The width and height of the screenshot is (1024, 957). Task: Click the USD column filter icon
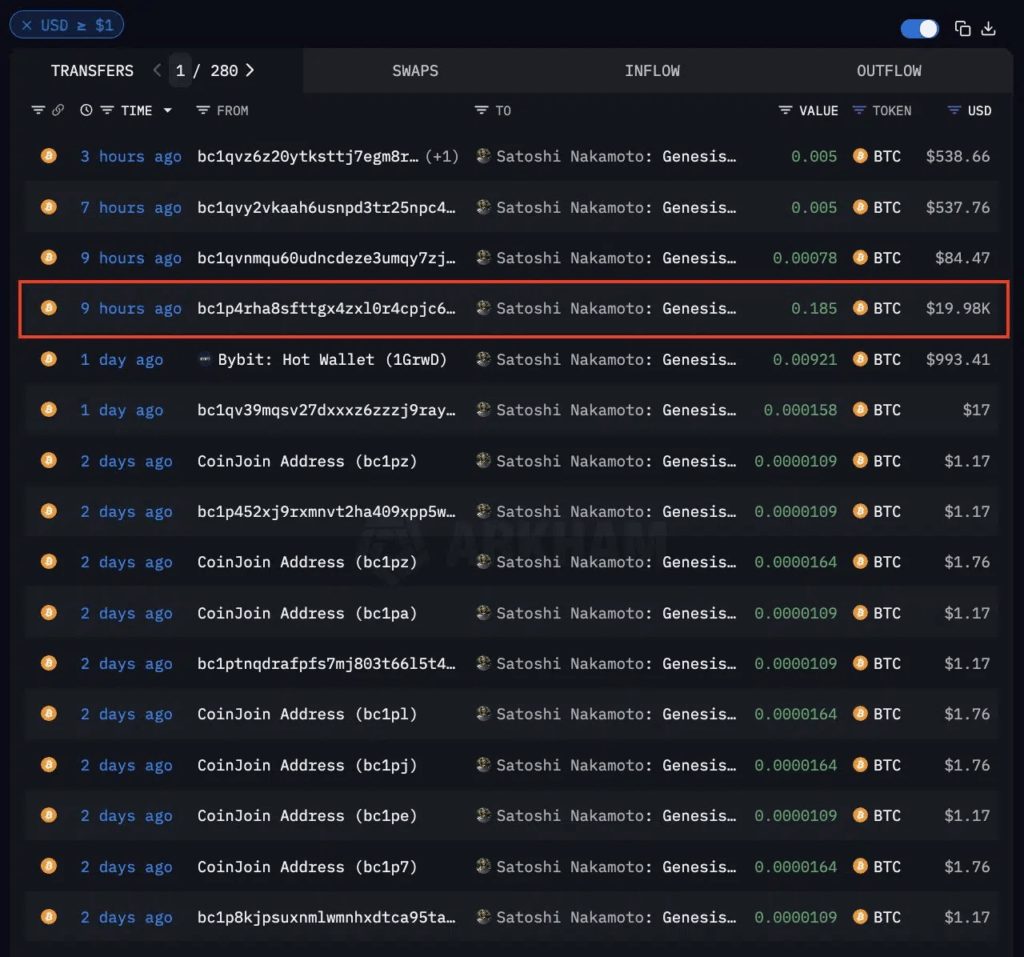click(x=954, y=110)
